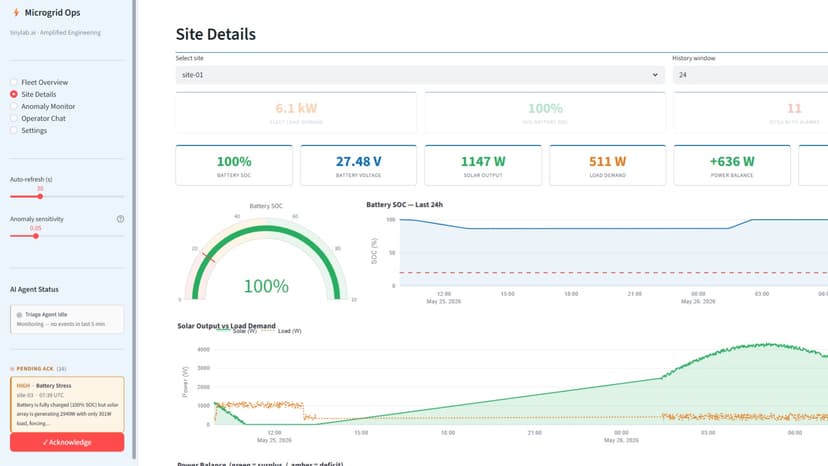The width and height of the screenshot is (828, 466).
Task: Click the 100% Battery SOC metric card
Action: click(234, 165)
